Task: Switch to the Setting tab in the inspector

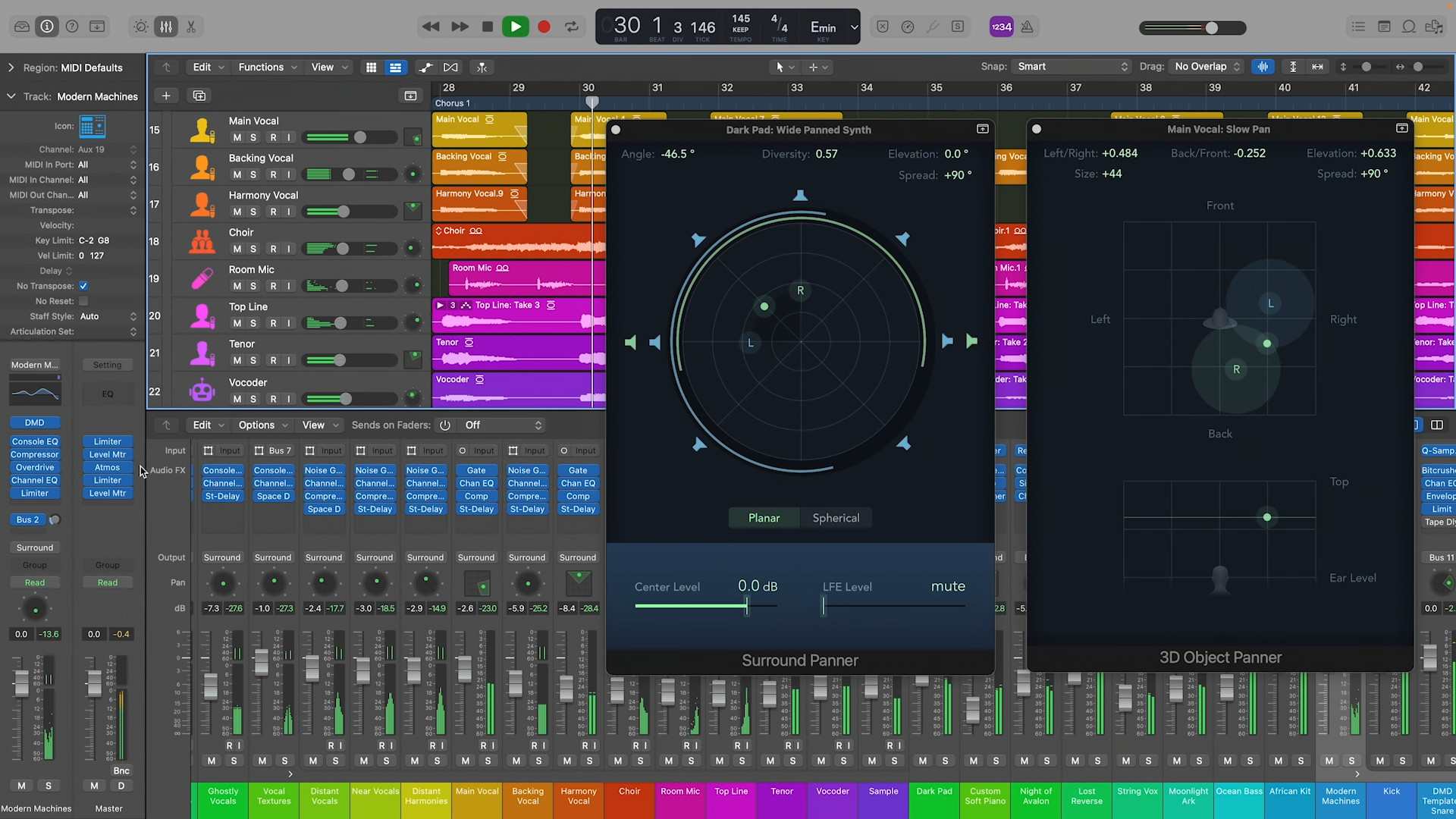Action: pos(107,365)
